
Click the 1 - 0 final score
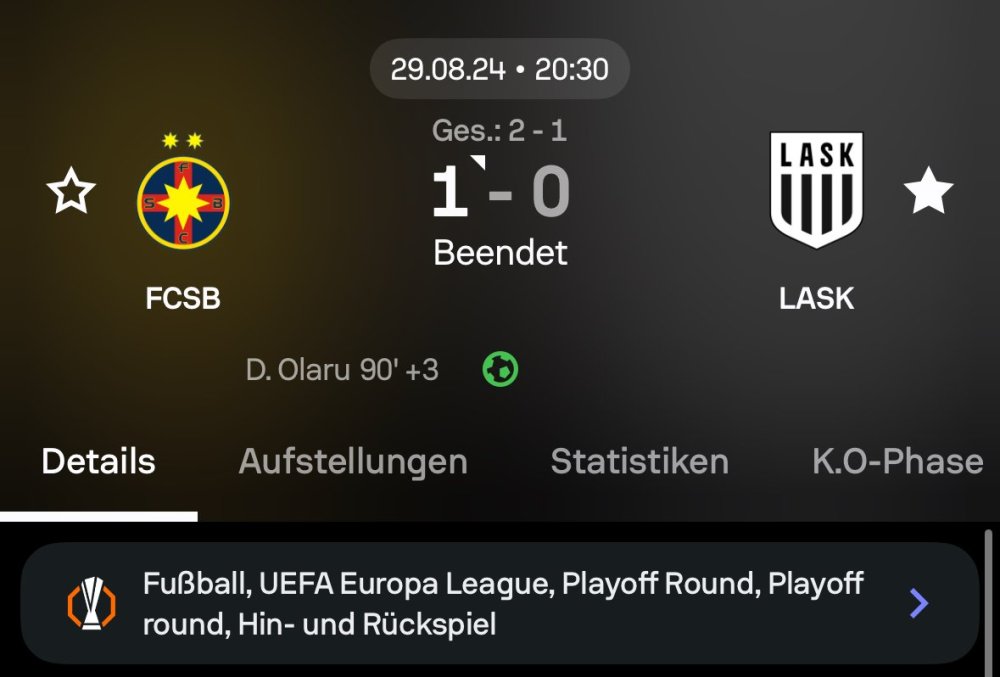[x=500, y=192]
